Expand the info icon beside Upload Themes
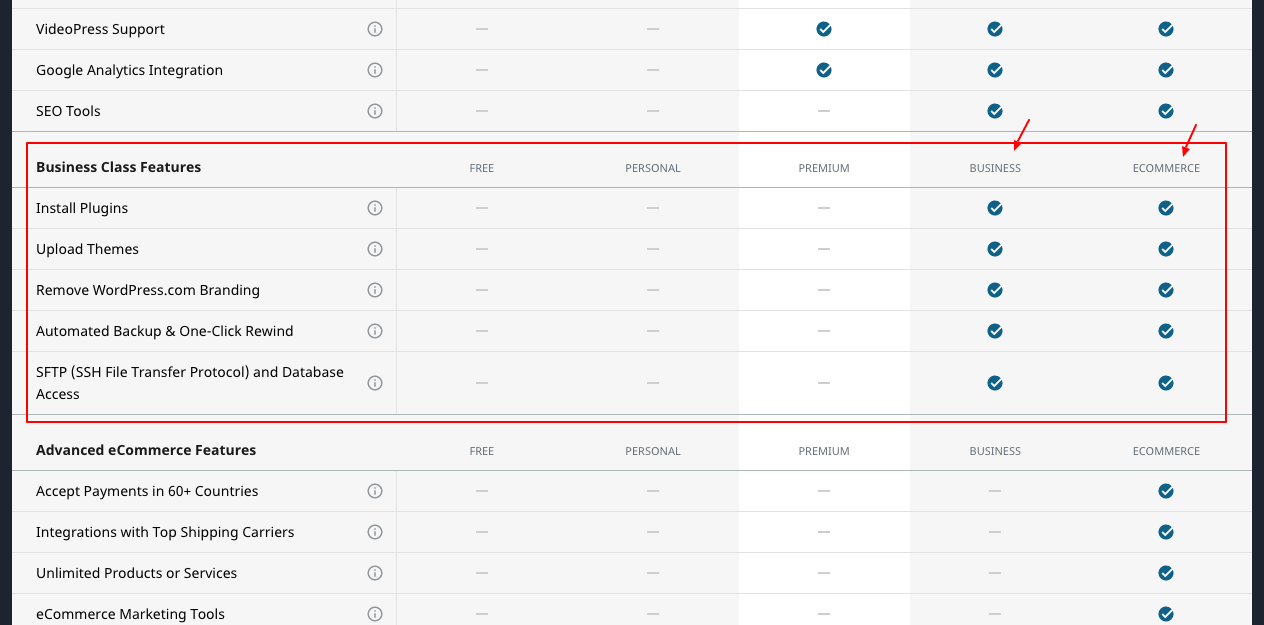The width and height of the screenshot is (1264, 625). tap(375, 249)
